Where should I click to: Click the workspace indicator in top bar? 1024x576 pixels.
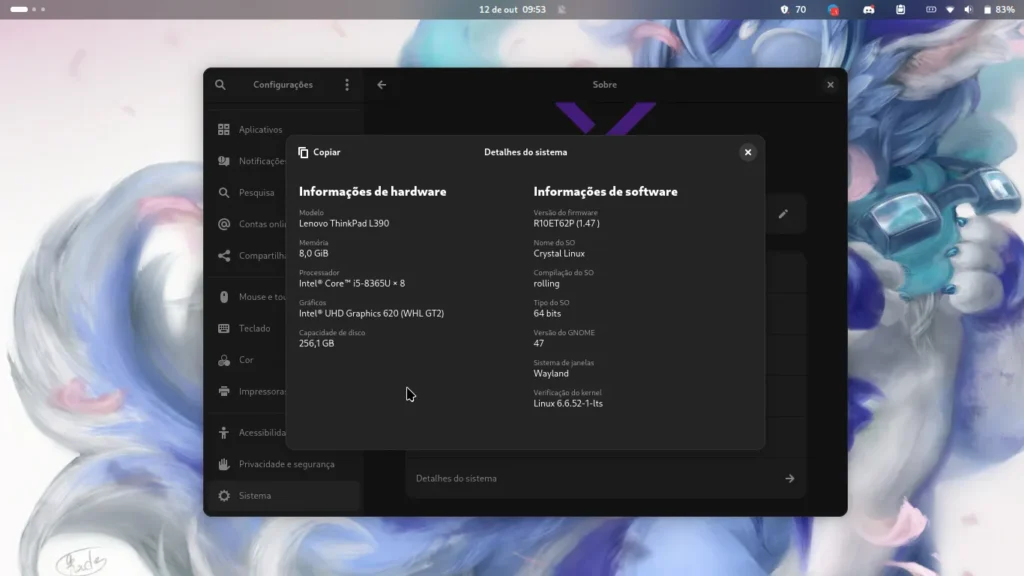pos(28,9)
